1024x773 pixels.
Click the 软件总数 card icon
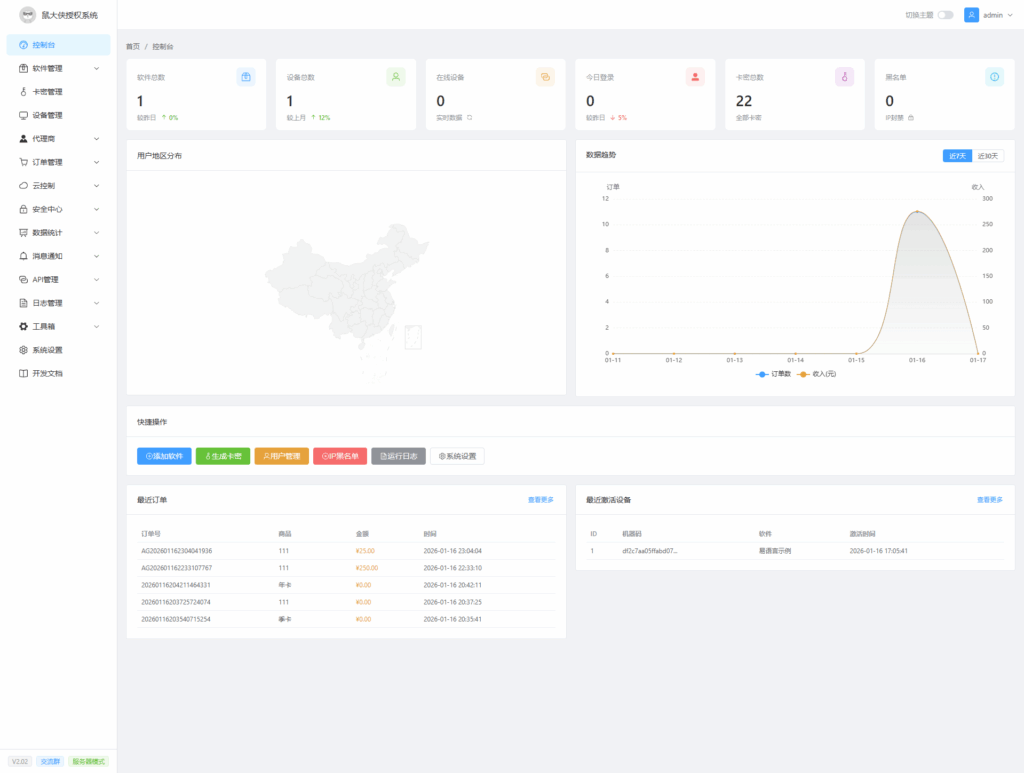point(245,76)
